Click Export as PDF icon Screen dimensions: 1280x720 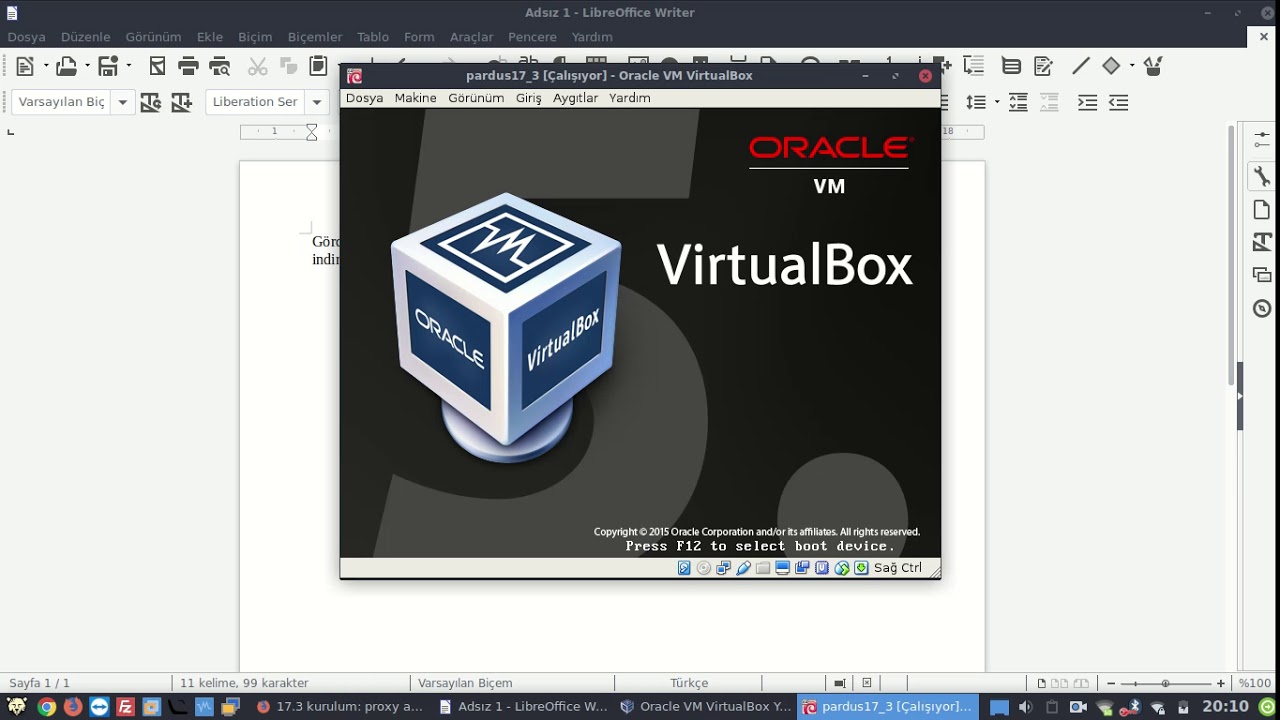(x=157, y=66)
